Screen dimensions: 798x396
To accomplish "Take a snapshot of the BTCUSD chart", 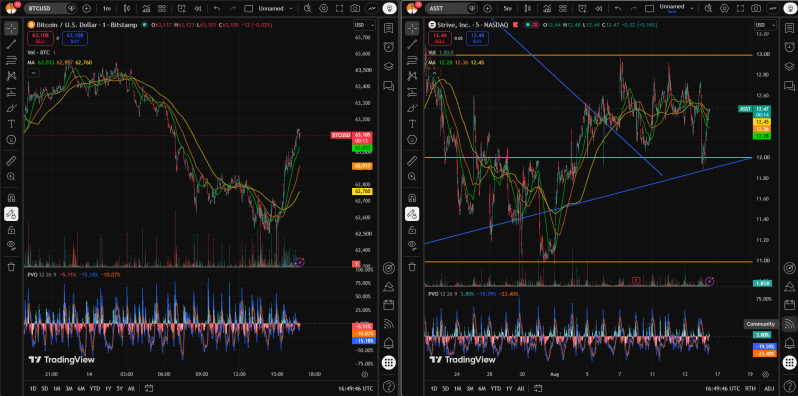I will pyautogui.click(x=355, y=8).
